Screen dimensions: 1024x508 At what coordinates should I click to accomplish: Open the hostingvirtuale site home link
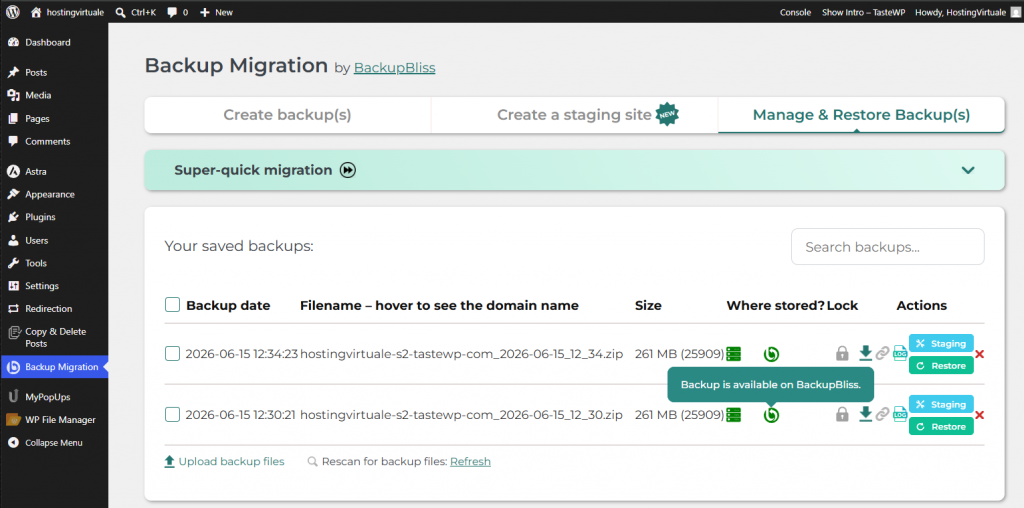tap(67, 12)
